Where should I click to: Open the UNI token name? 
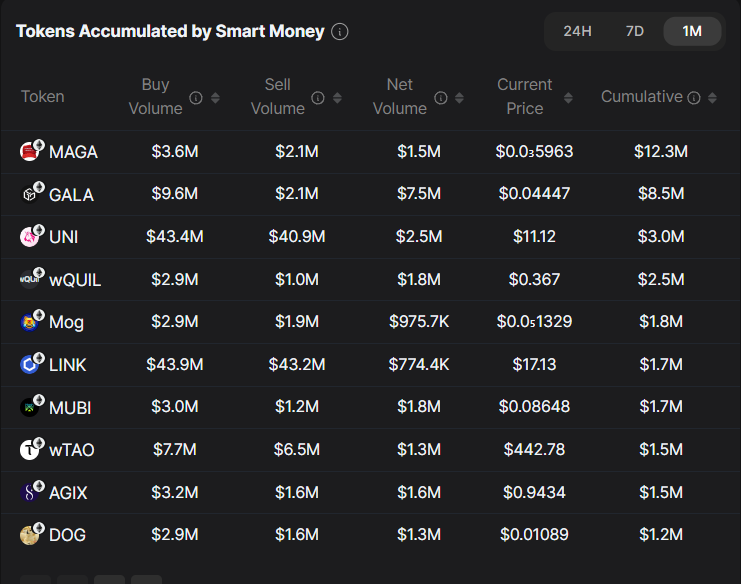pos(63,237)
